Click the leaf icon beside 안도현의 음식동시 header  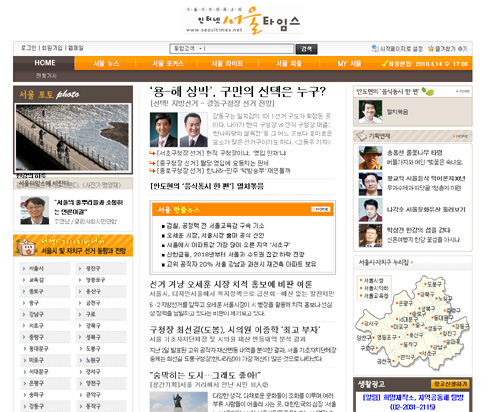(428, 91)
